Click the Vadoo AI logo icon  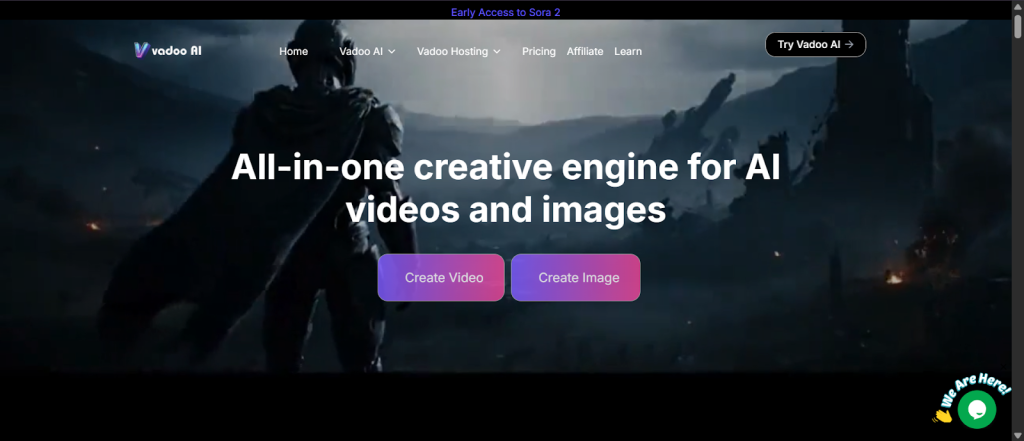point(141,50)
